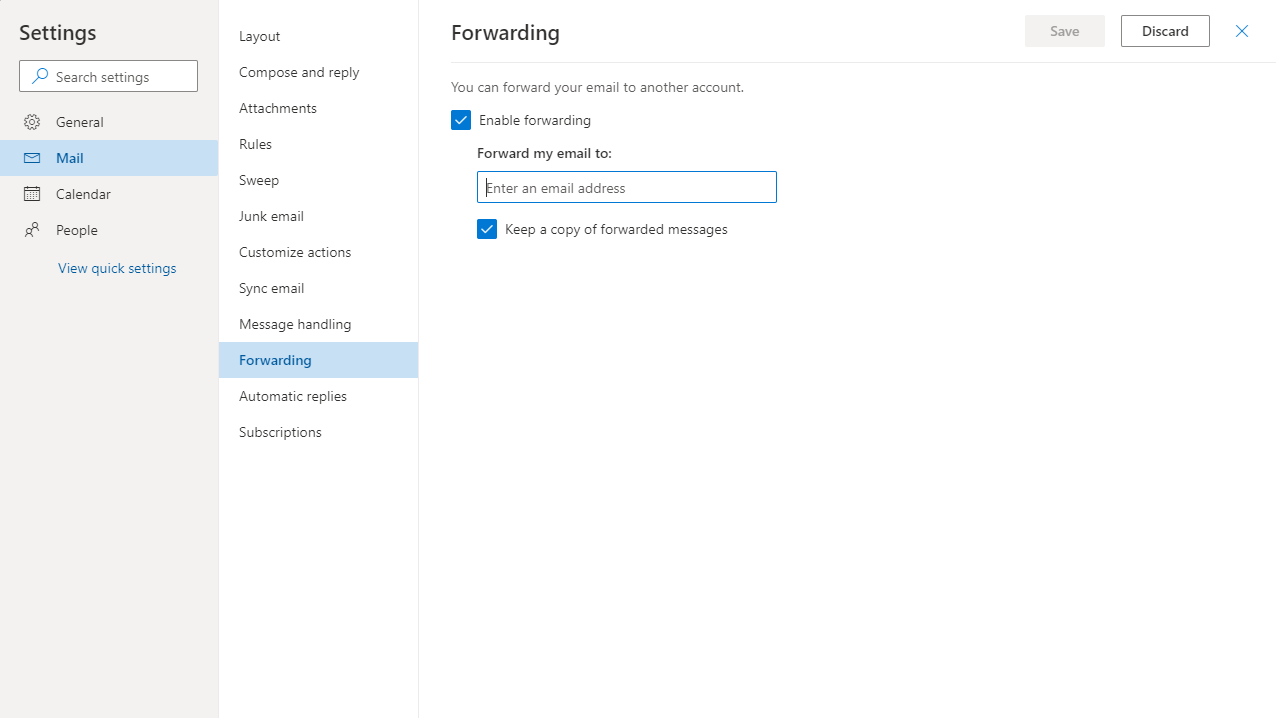This screenshot has height=718, width=1276.
Task: Select the Calendar icon in sidebar
Action: coord(33,193)
